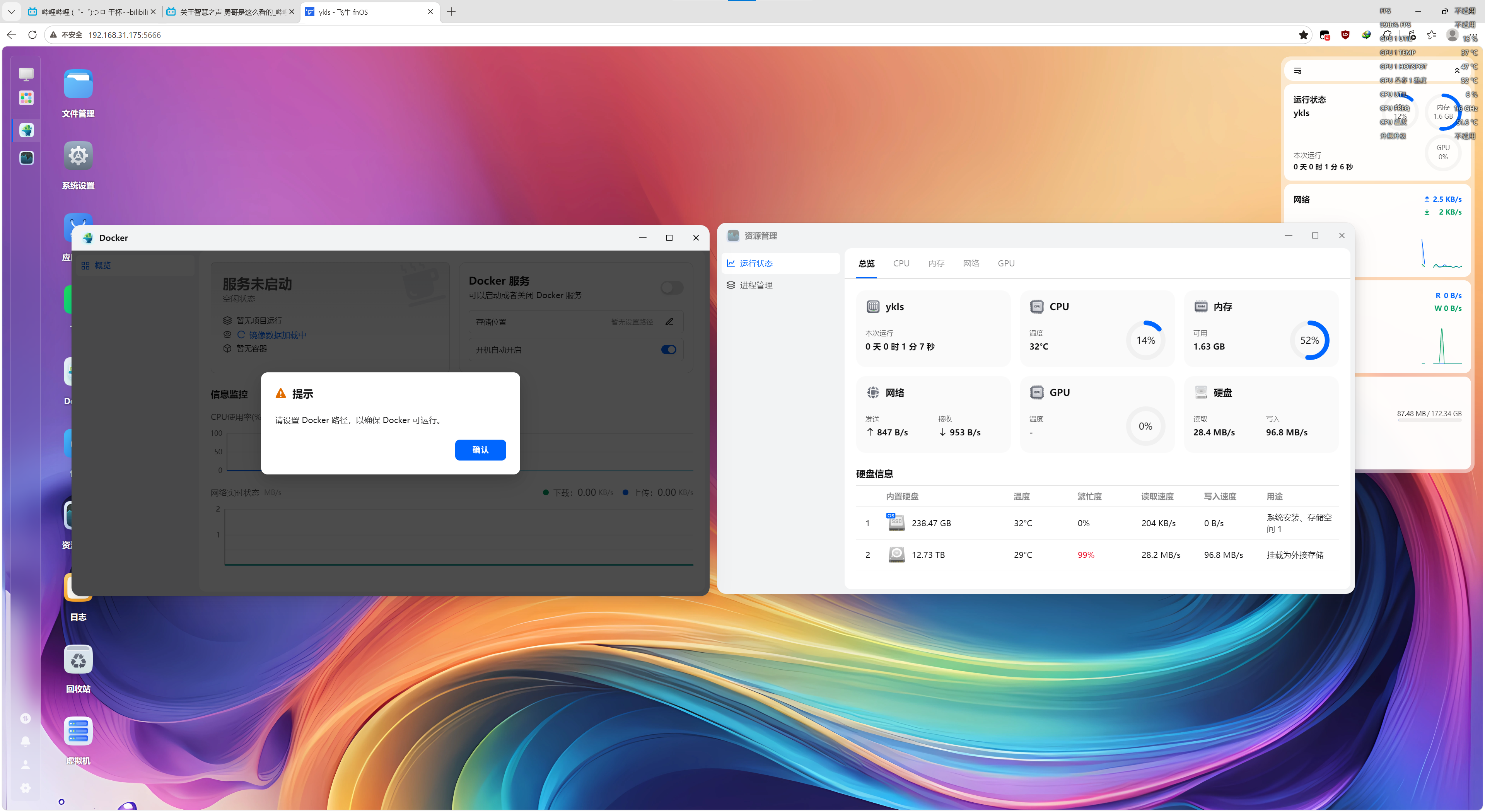Switch to the 内存 tab

click(x=936, y=263)
